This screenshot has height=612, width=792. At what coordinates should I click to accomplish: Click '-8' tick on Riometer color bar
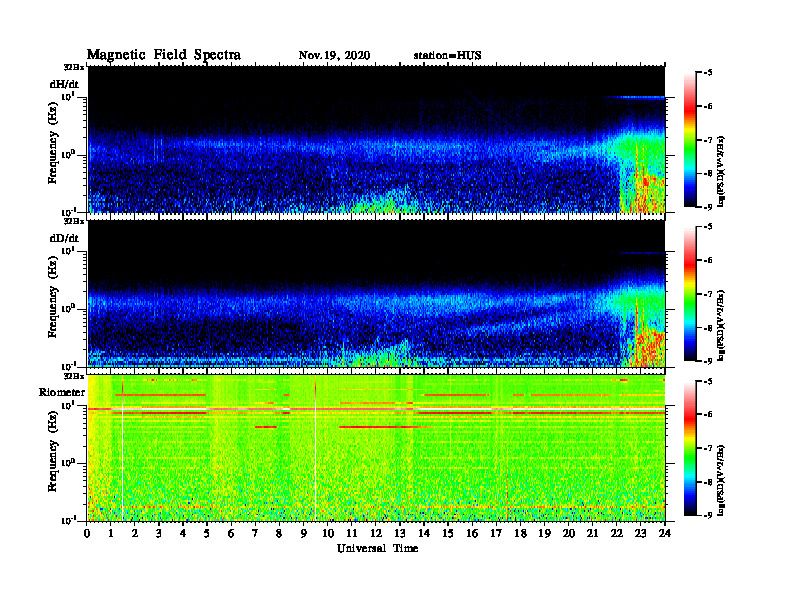point(708,482)
